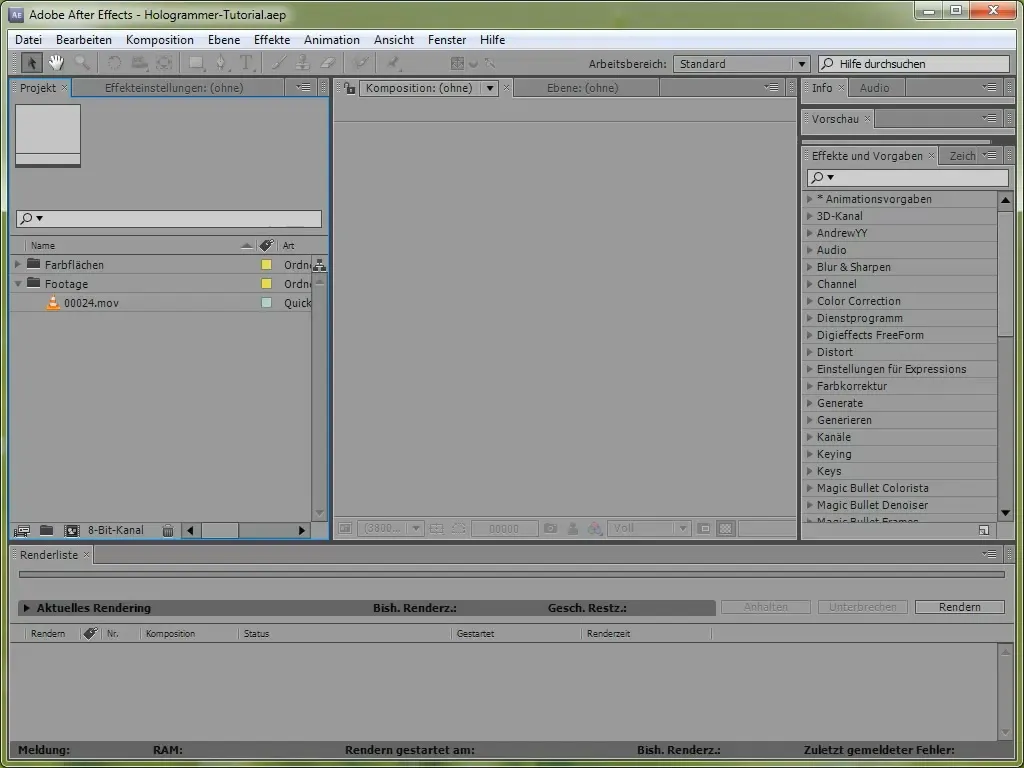Click the 8-Bit-Kanal color depth button
This screenshot has width=1024, height=768.
[116, 530]
